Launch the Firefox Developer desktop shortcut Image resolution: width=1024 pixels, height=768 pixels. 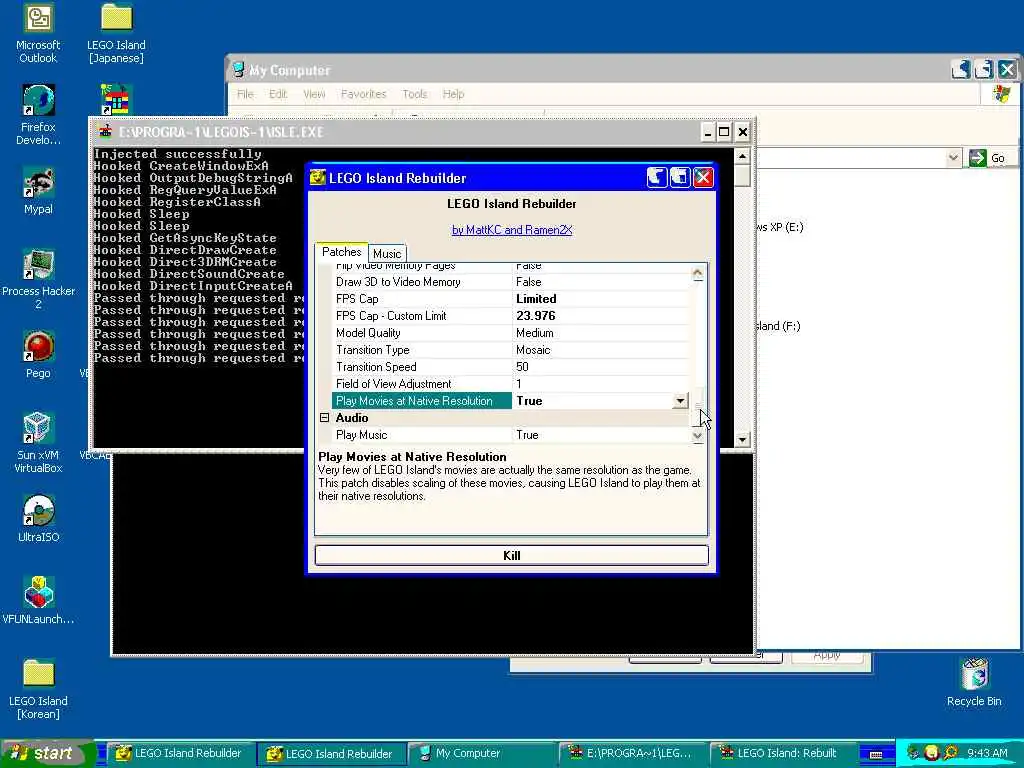click(x=38, y=115)
